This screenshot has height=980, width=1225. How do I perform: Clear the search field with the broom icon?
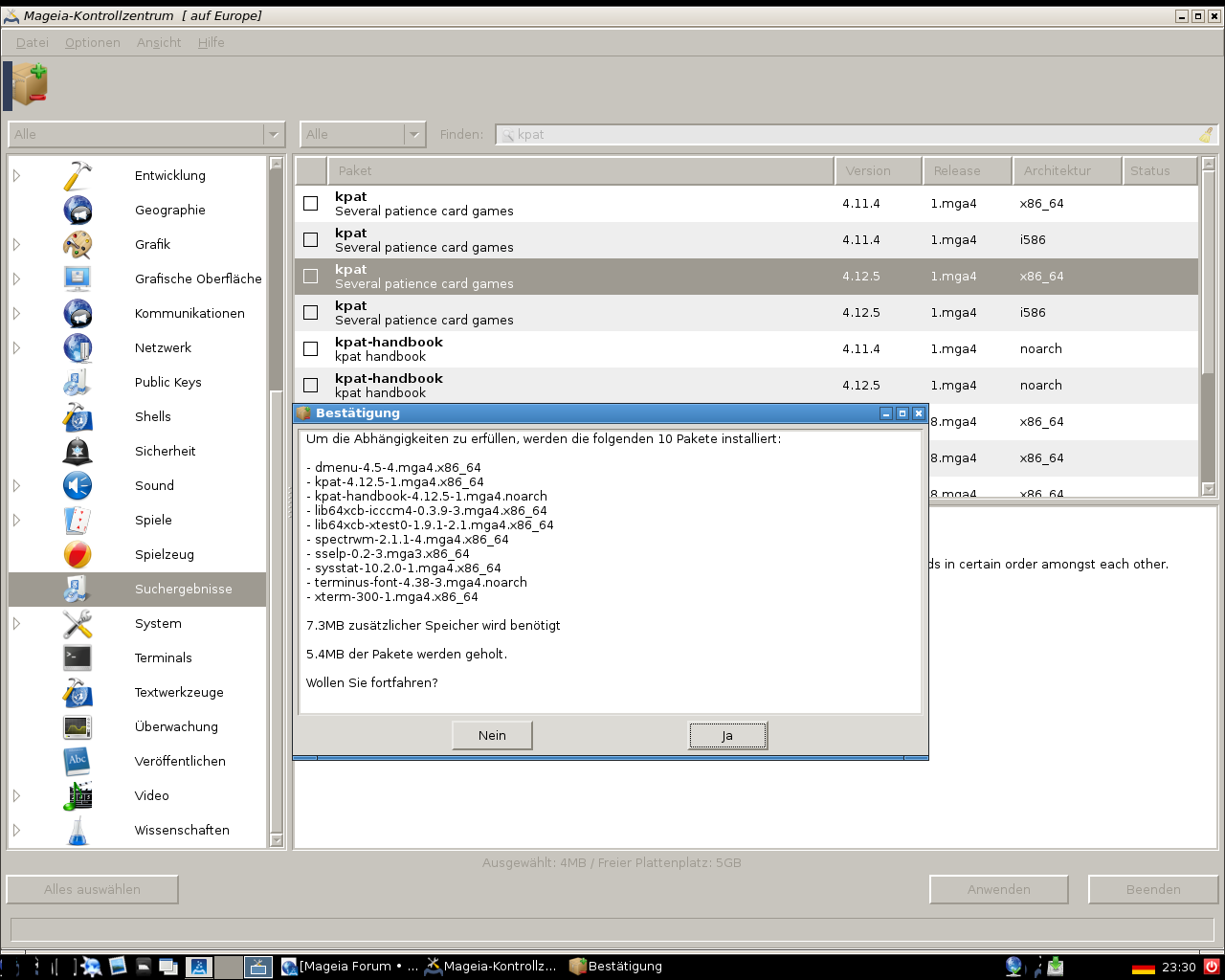(x=1206, y=135)
